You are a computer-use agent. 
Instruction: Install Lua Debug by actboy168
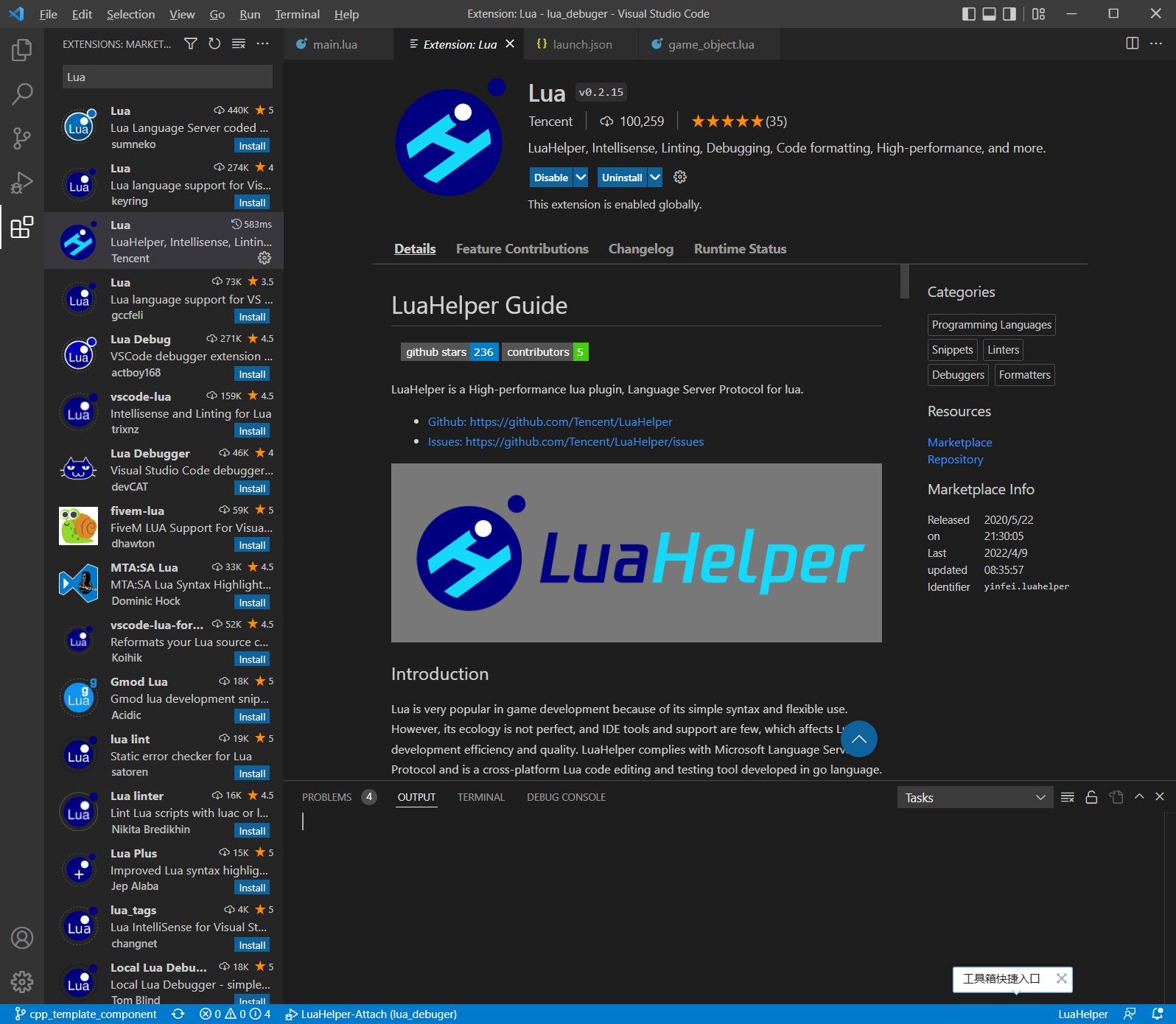click(x=252, y=374)
